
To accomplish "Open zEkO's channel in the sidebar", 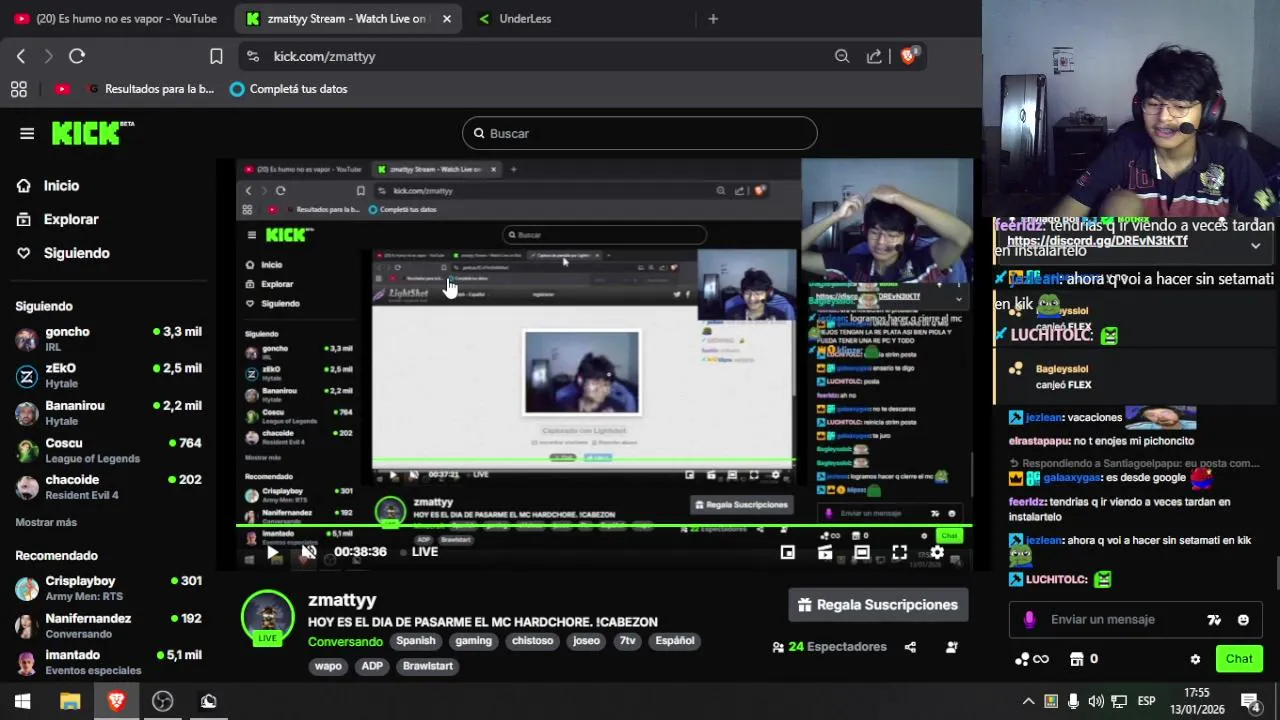I will [108, 376].
